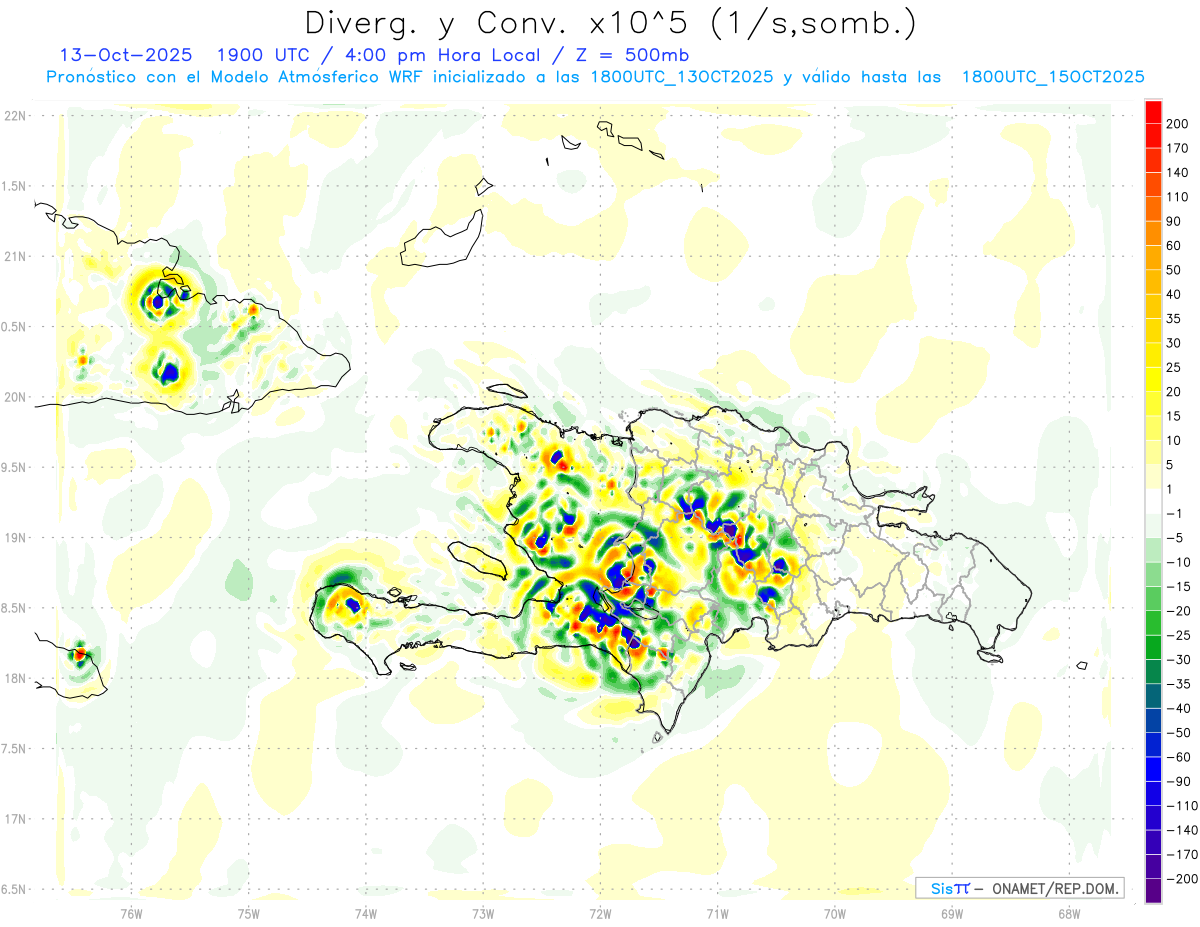The width and height of the screenshot is (1200, 927).
Task: Click the 17N latitude axis label
Action: coord(14,819)
